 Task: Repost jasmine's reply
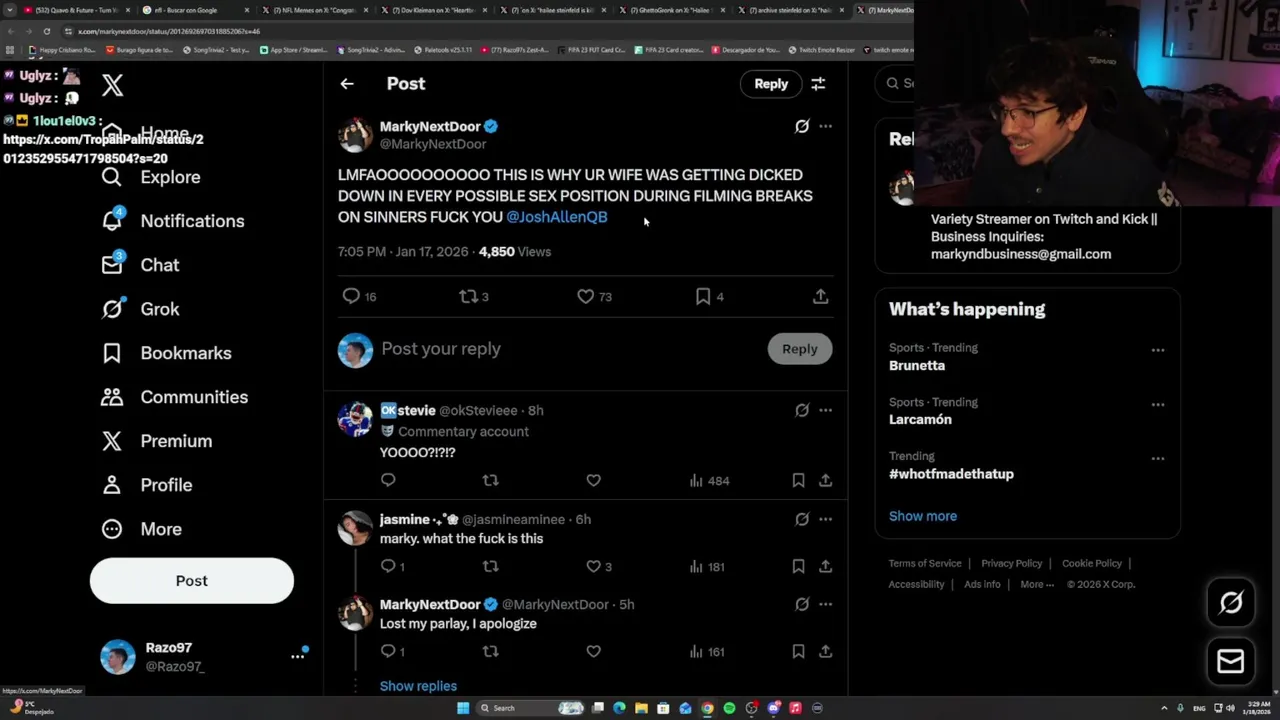click(490, 566)
